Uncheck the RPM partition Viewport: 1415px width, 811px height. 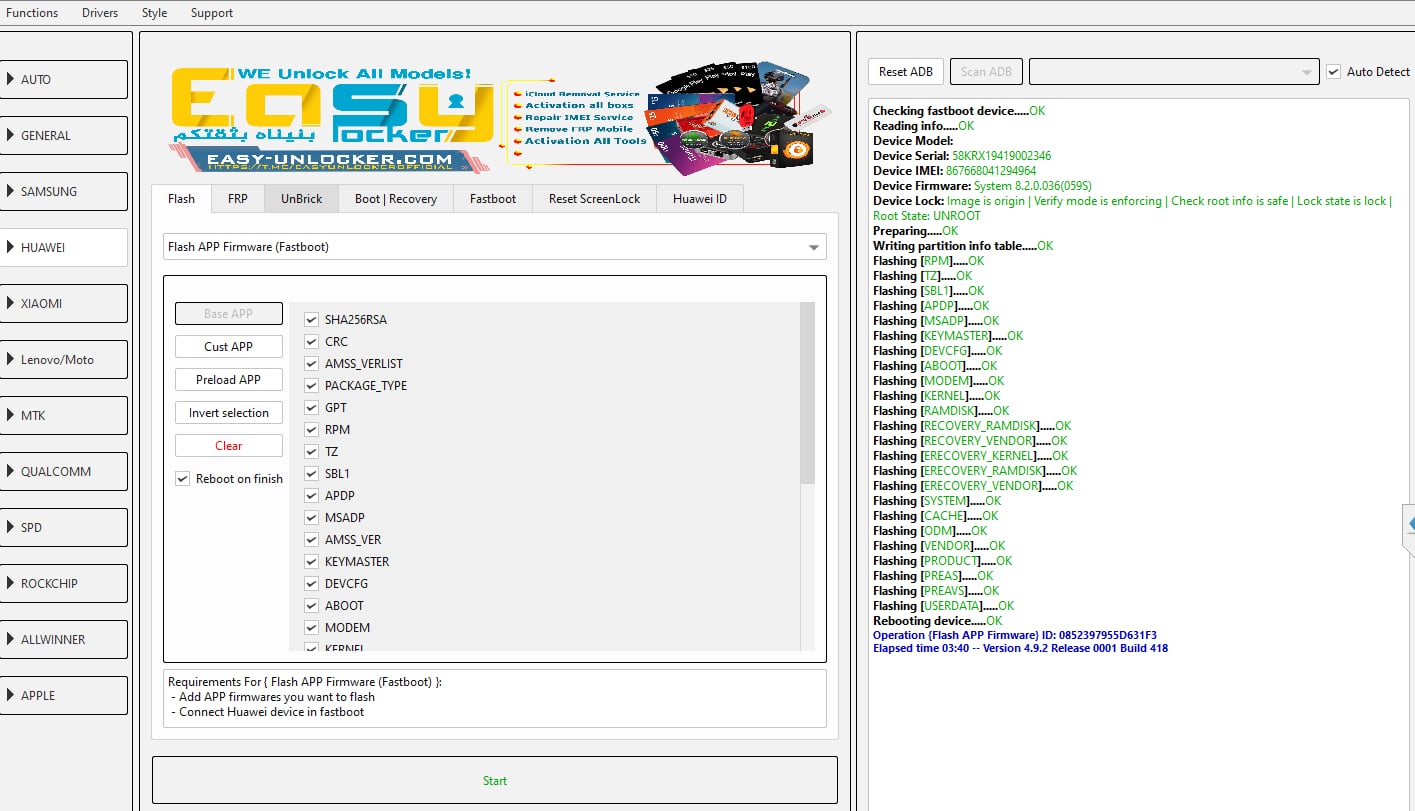click(x=312, y=430)
